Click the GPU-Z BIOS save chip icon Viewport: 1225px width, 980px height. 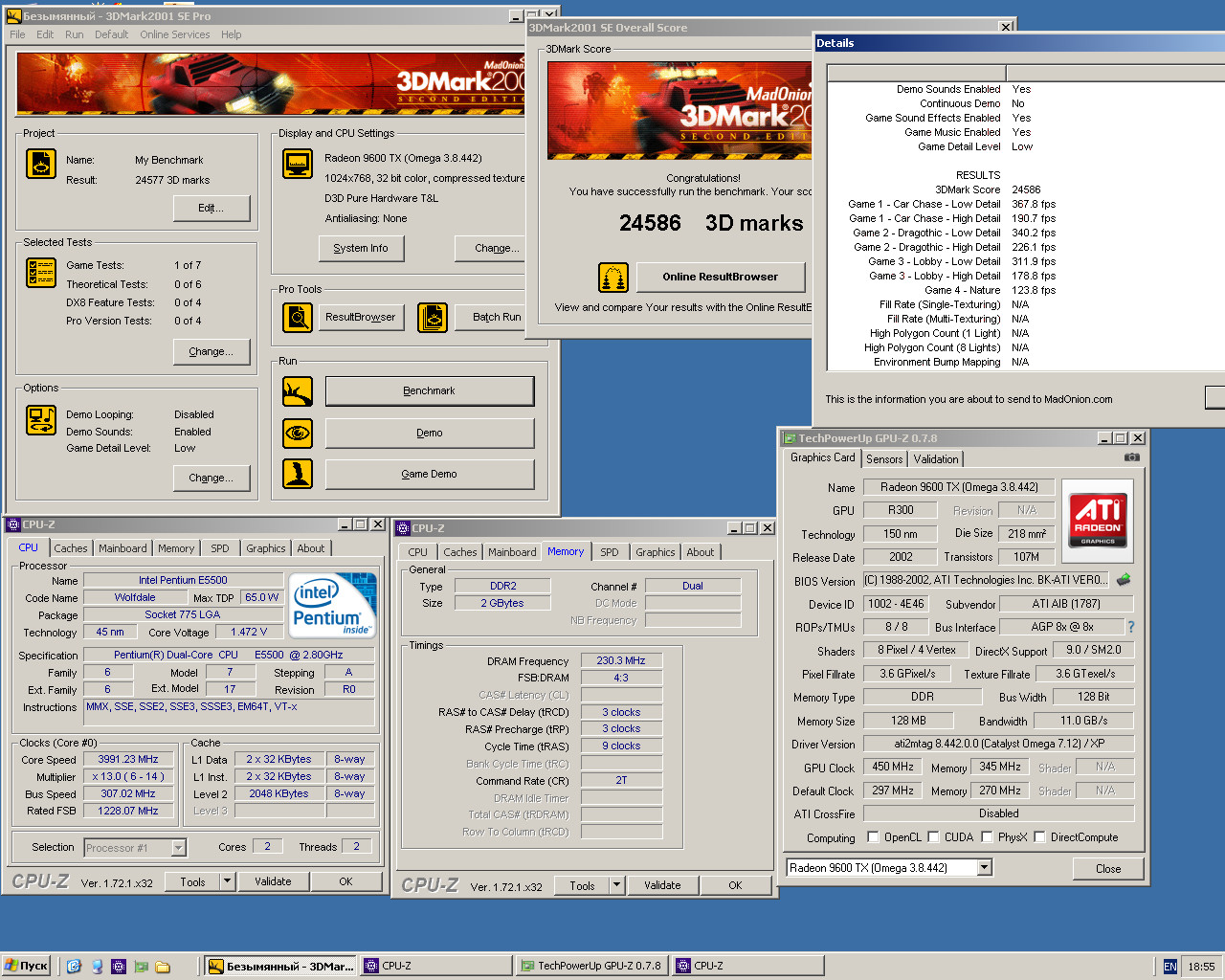click(1124, 580)
